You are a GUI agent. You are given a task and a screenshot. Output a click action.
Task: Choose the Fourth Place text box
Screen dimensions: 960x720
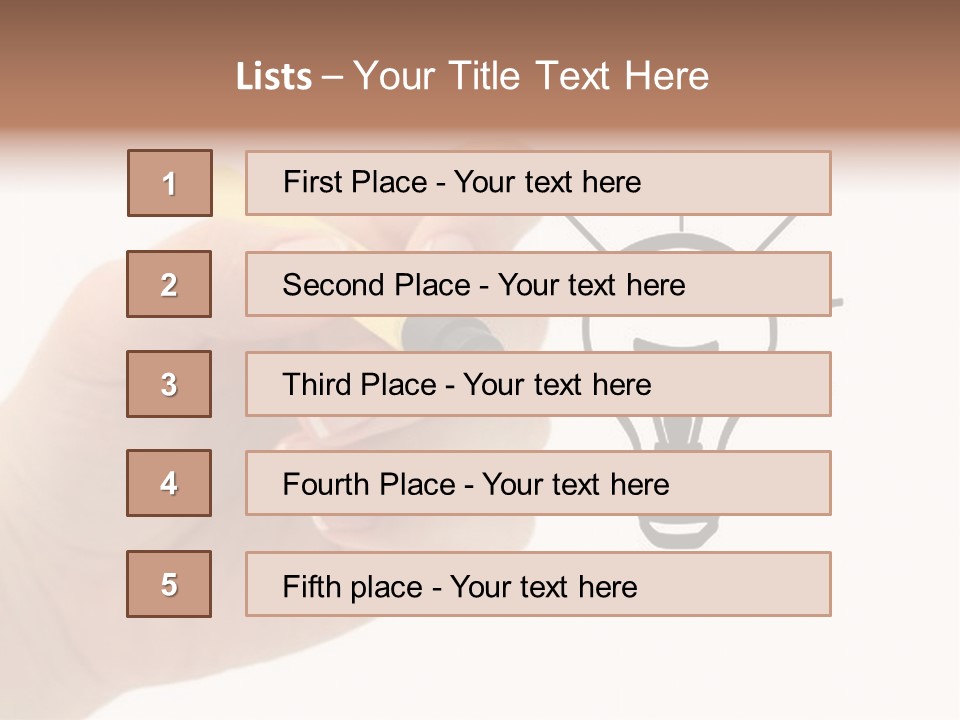tap(538, 483)
